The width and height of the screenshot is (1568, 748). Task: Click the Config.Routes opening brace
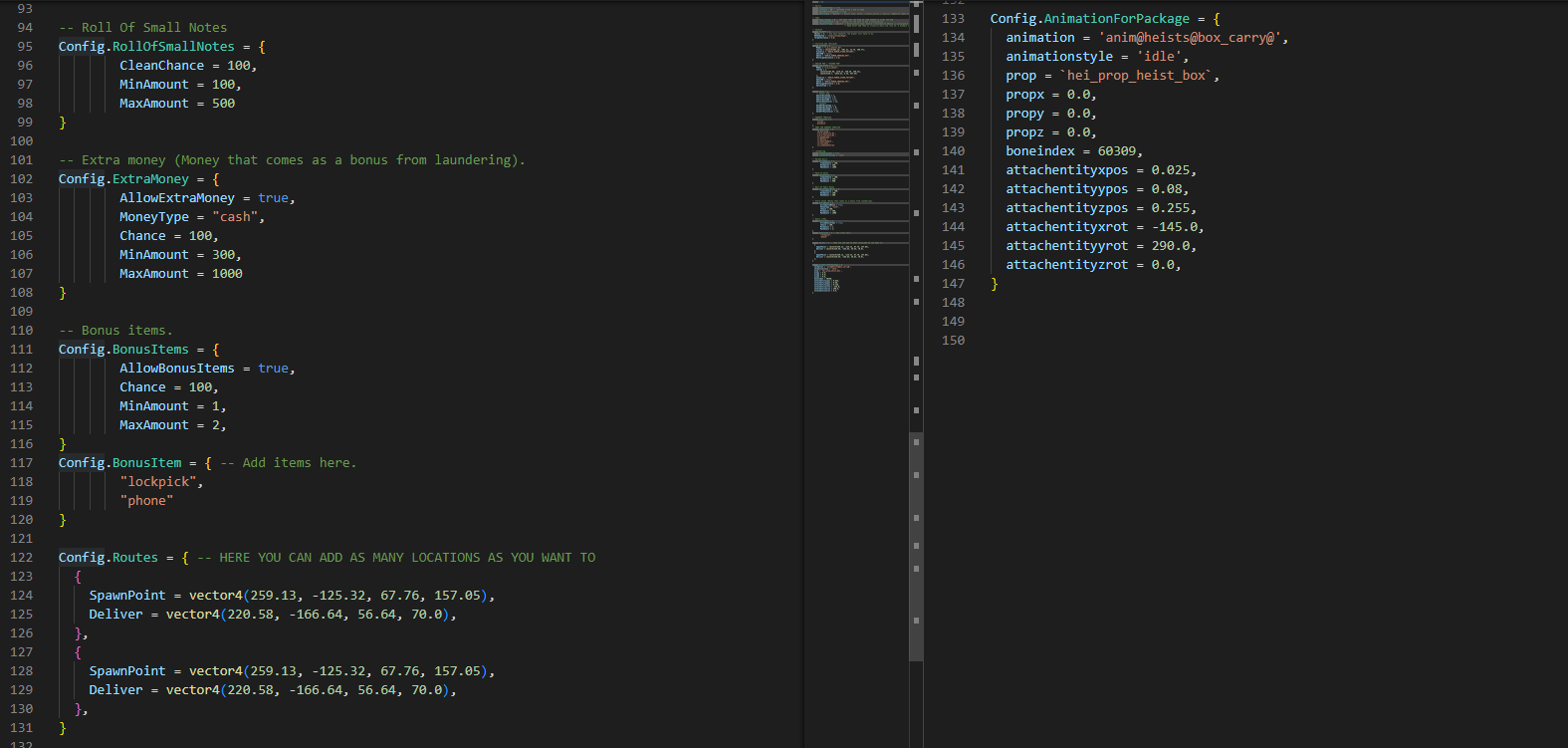pyautogui.click(x=185, y=558)
